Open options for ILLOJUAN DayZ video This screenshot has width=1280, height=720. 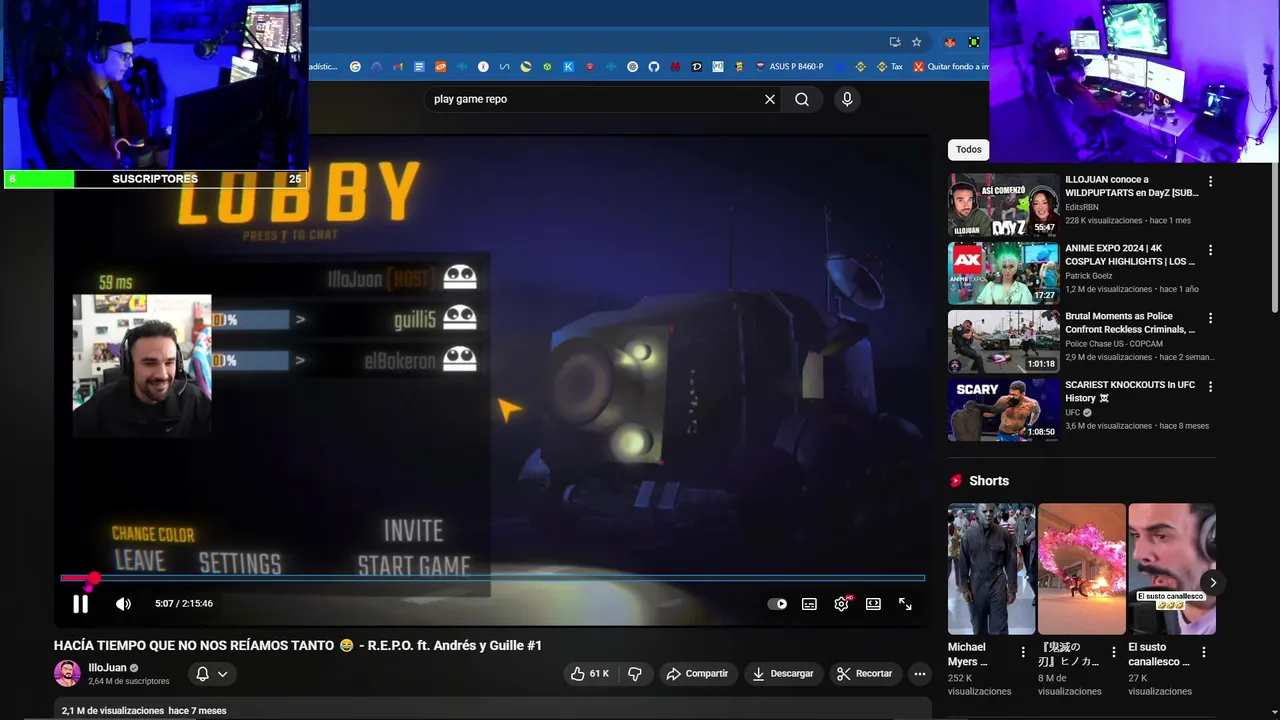[1210, 182]
